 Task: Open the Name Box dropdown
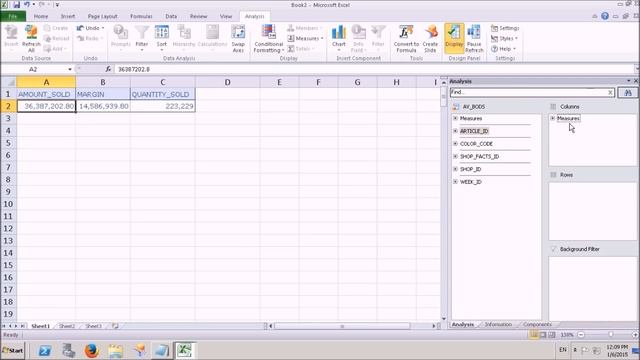coord(70,69)
